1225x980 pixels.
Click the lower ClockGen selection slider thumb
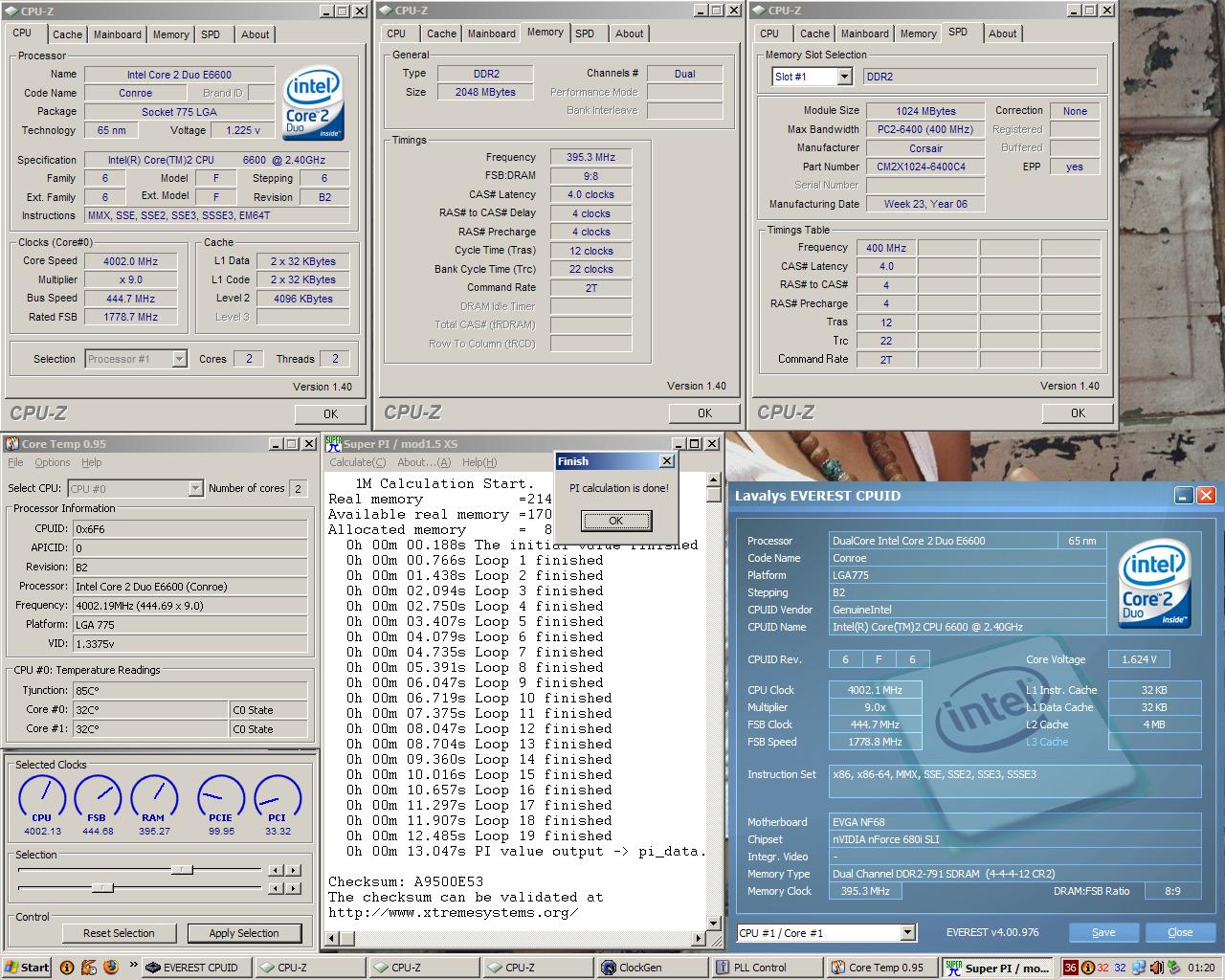click(102, 888)
